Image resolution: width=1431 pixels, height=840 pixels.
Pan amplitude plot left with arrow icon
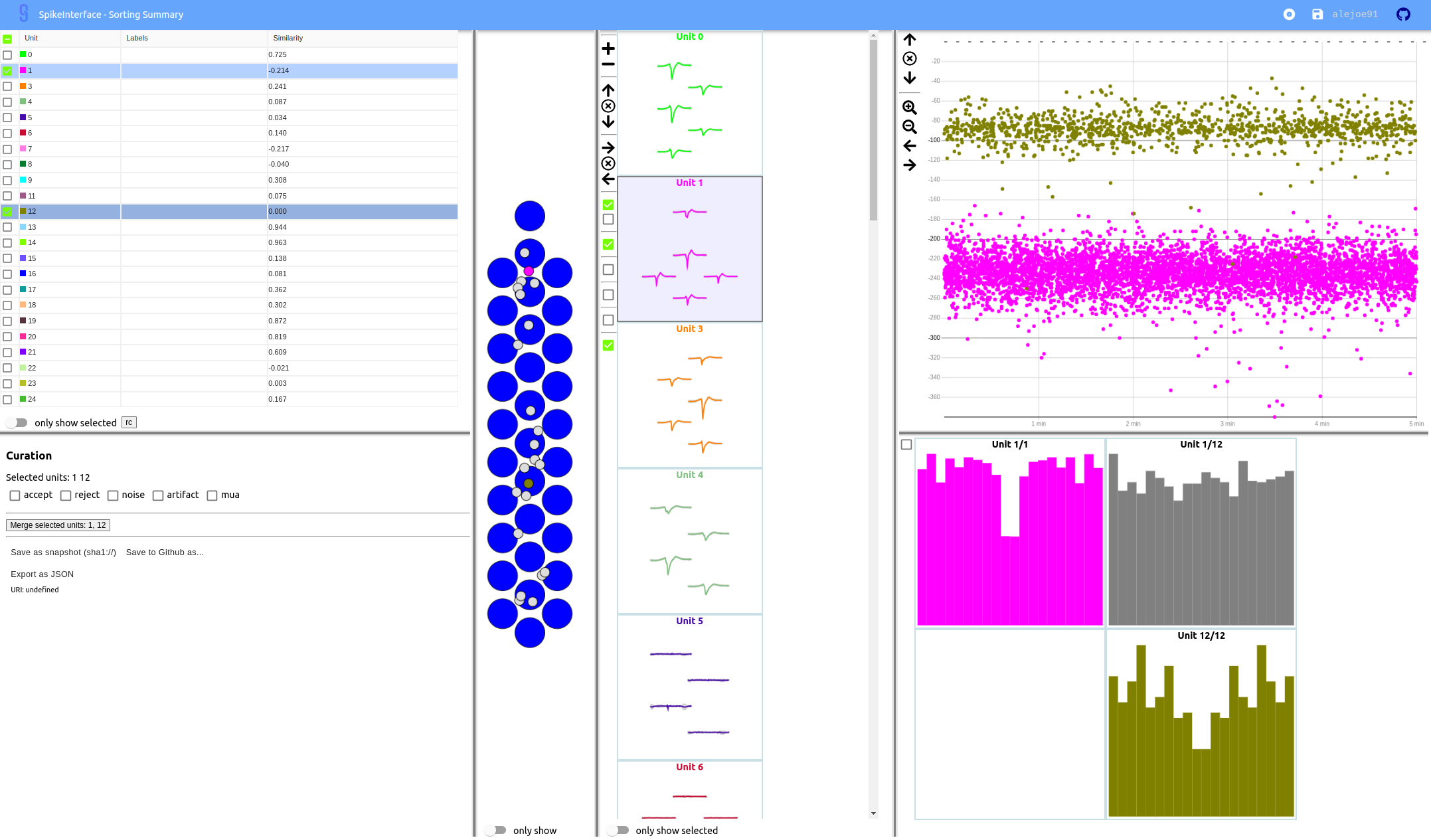[x=909, y=146]
